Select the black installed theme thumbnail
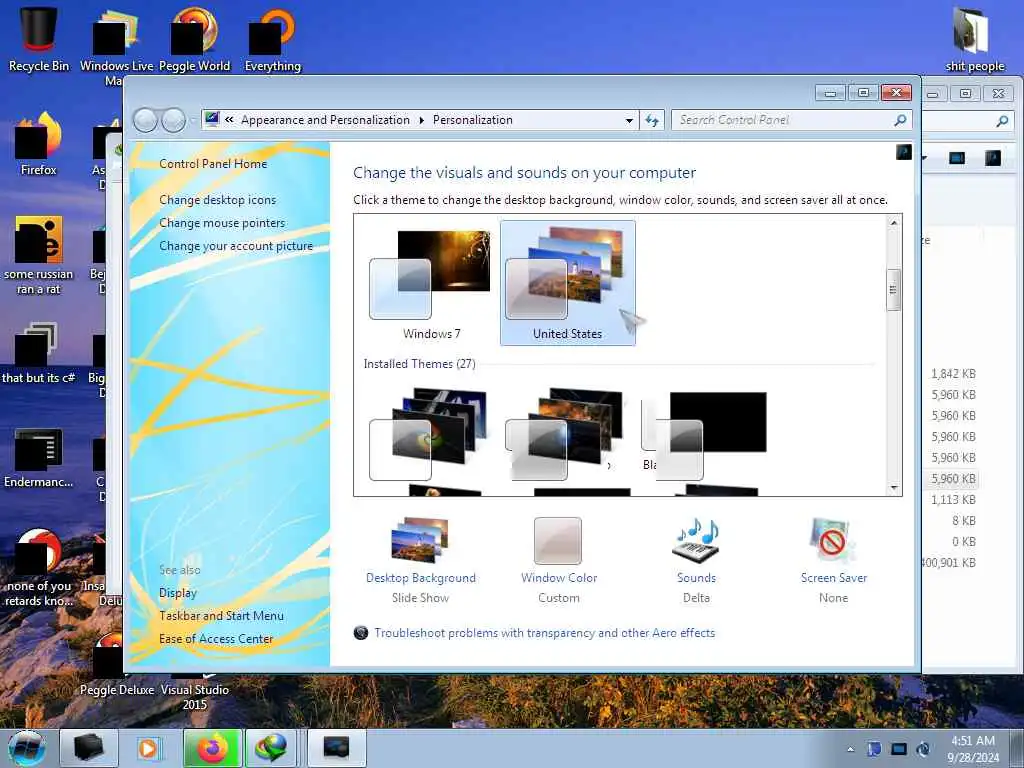Viewport: 1024px width, 768px height. (x=704, y=434)
